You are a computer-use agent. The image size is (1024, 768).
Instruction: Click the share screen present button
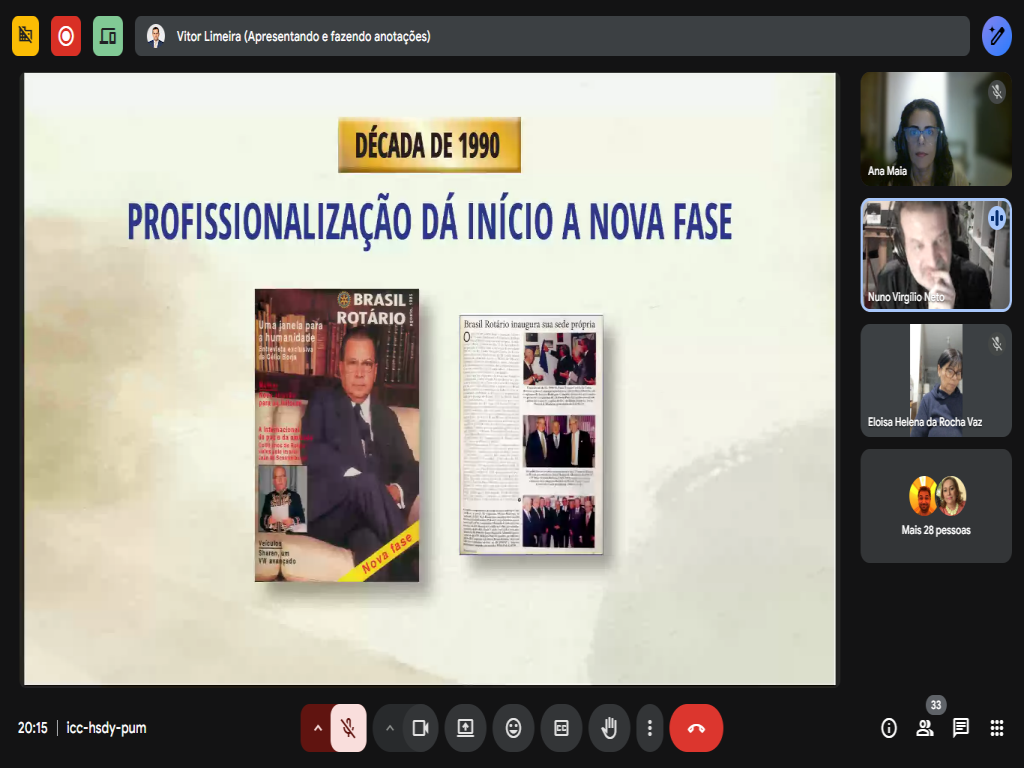coord(465,728)
